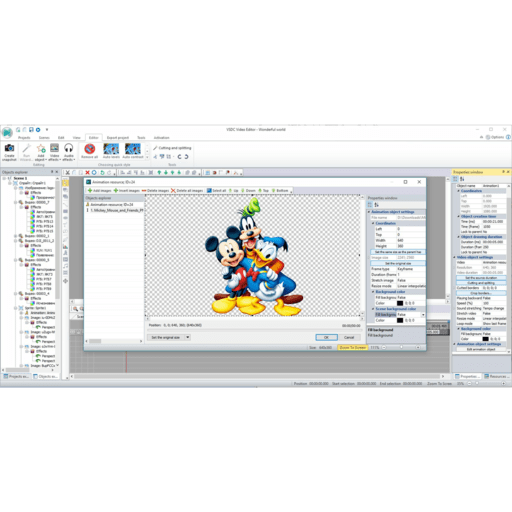Click Top arrow in animation dialog toolbar
512x512 pixels.
(x=263, y=191)
